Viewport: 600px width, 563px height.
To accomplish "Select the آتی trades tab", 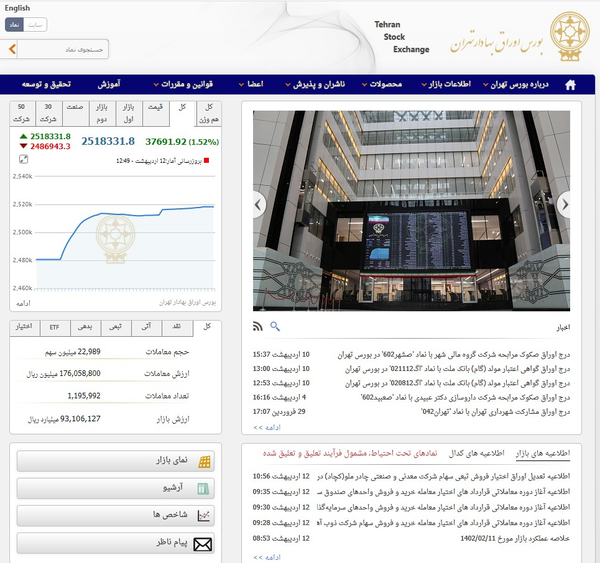I will pos(146,328).
